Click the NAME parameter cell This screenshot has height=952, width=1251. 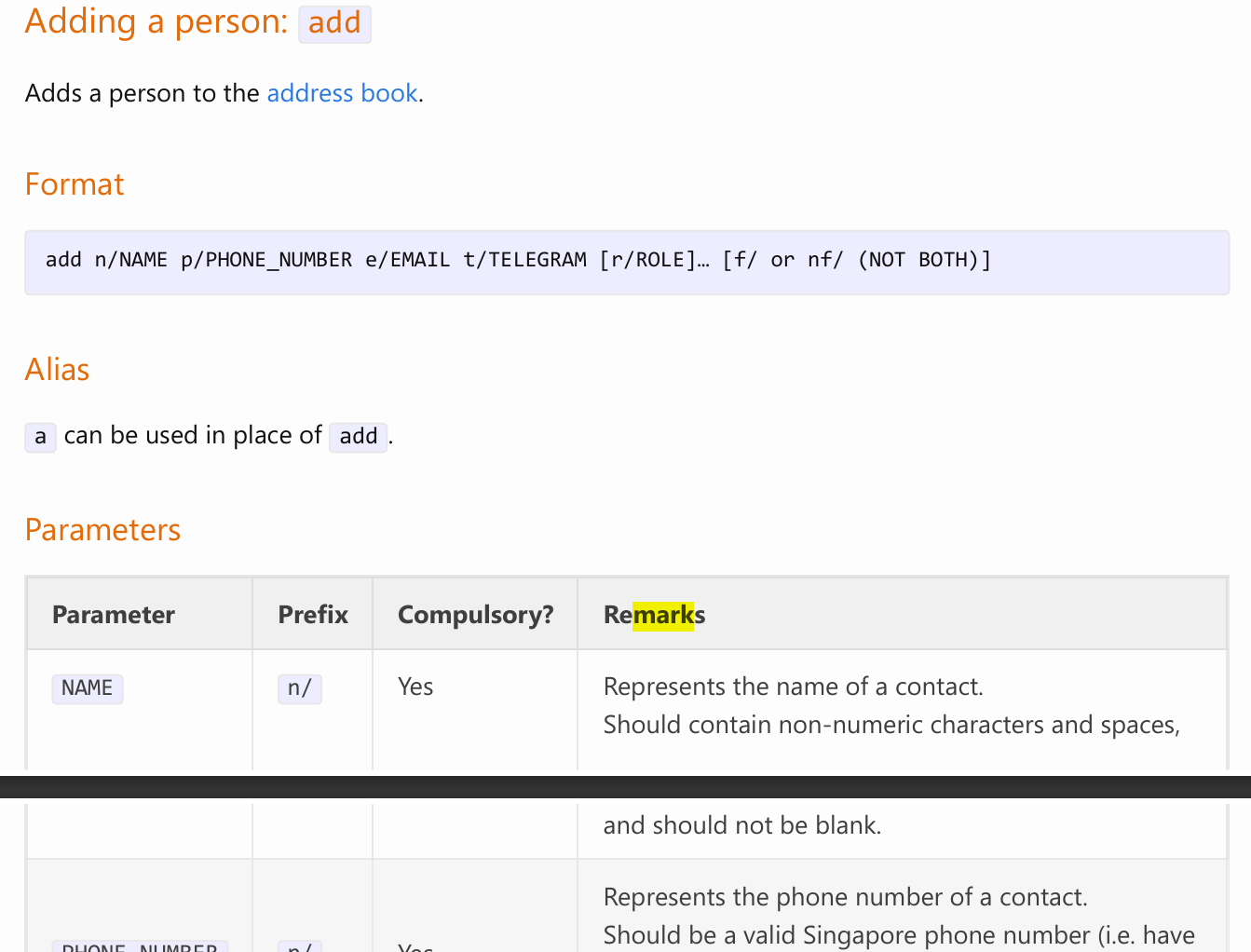88,688
